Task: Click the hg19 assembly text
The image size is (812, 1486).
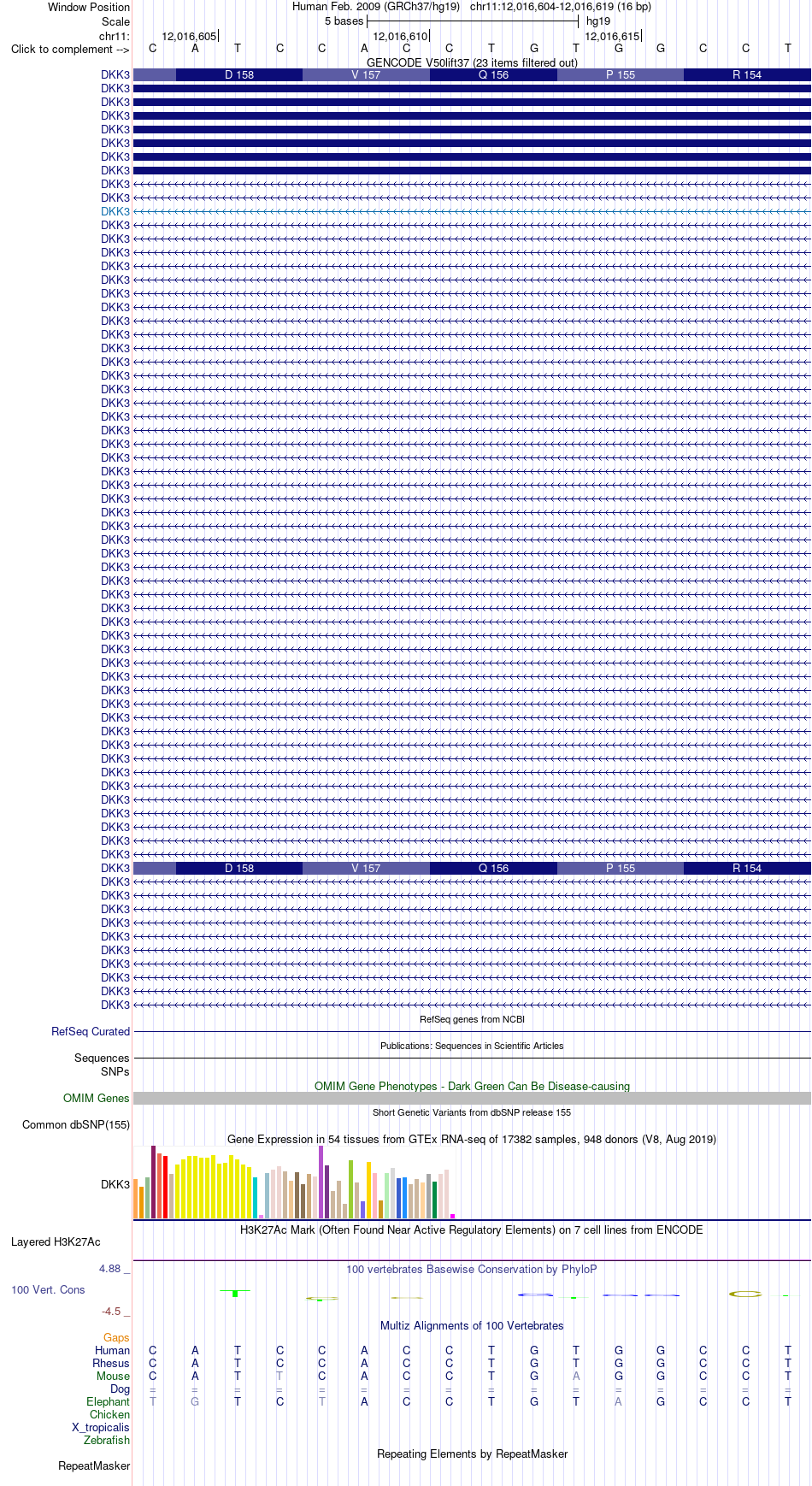Action: [x=598, y=21]
